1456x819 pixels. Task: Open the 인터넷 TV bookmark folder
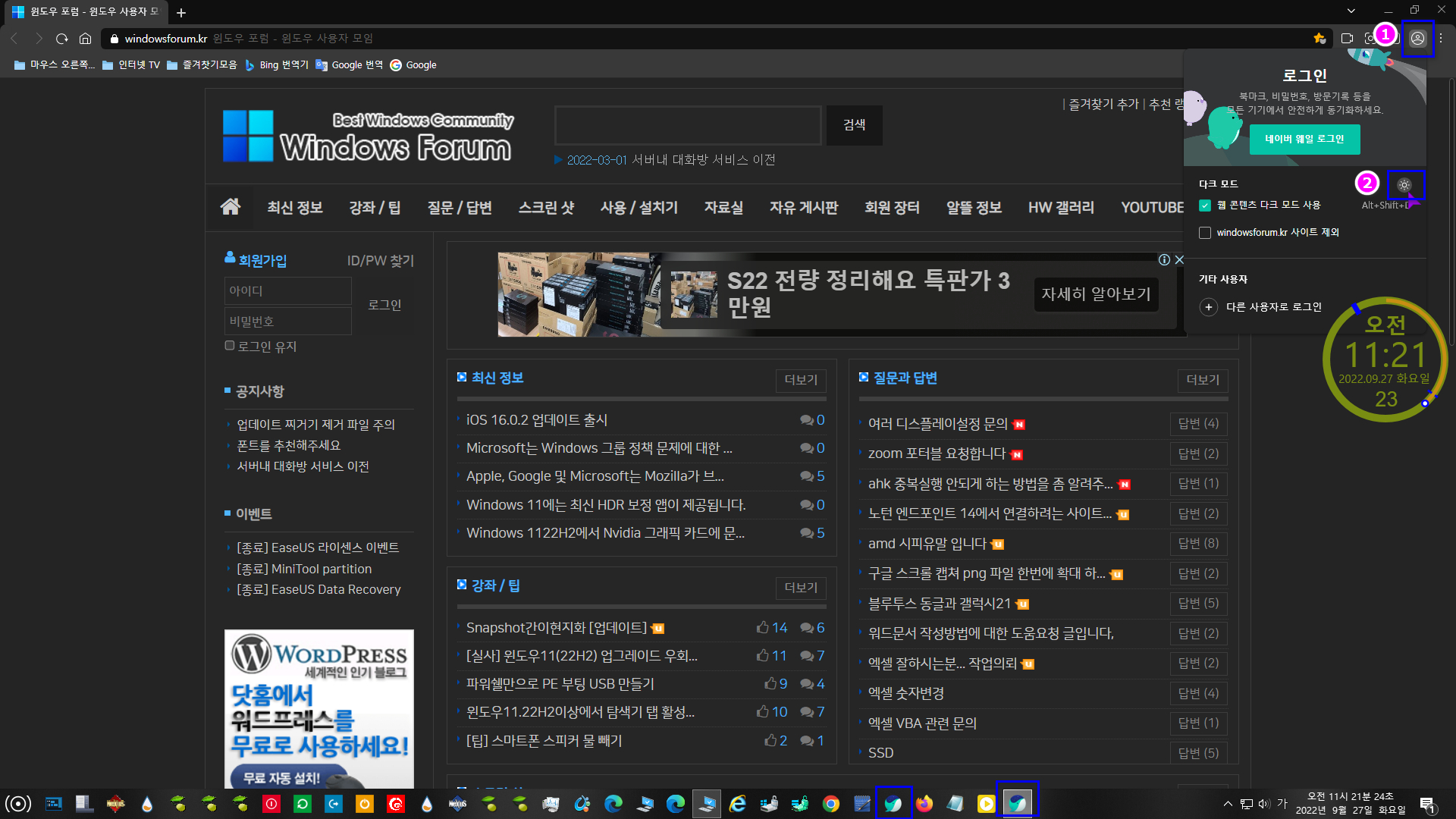(x=131, y=65)
